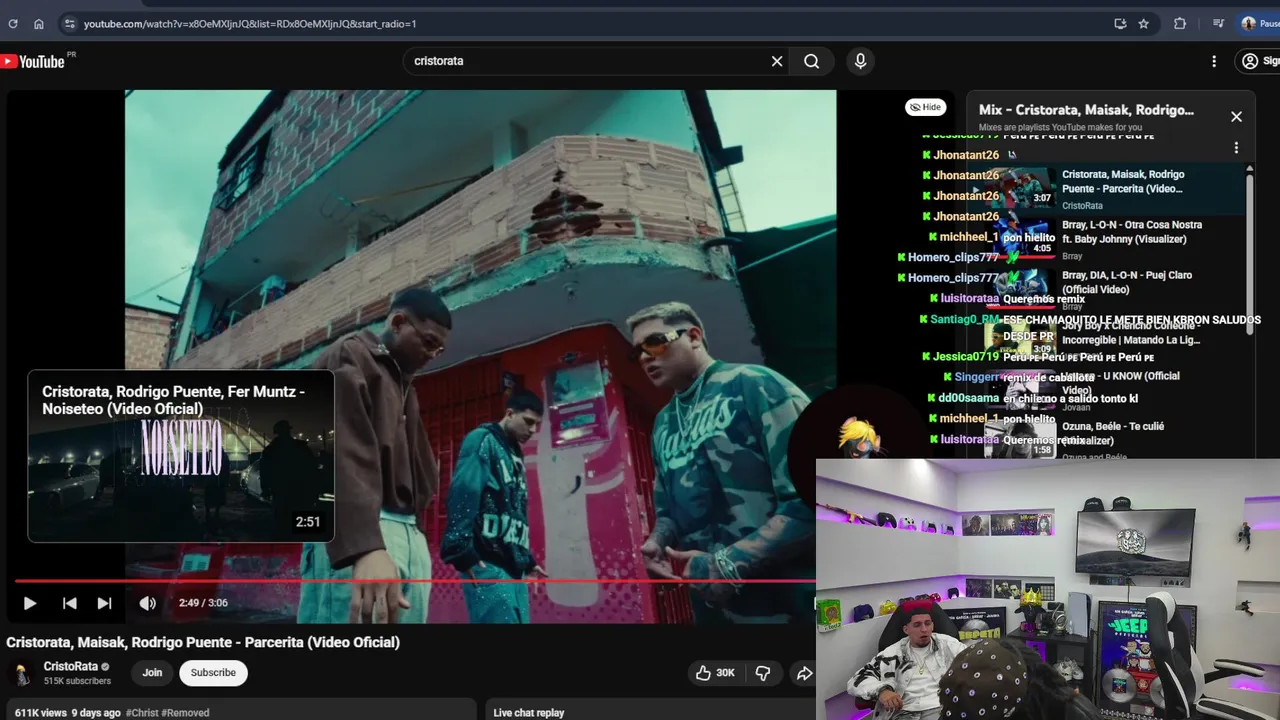1280x720 pixels.
Task: Bookmark this page with star icon
Action: [x=1144, y=23]
